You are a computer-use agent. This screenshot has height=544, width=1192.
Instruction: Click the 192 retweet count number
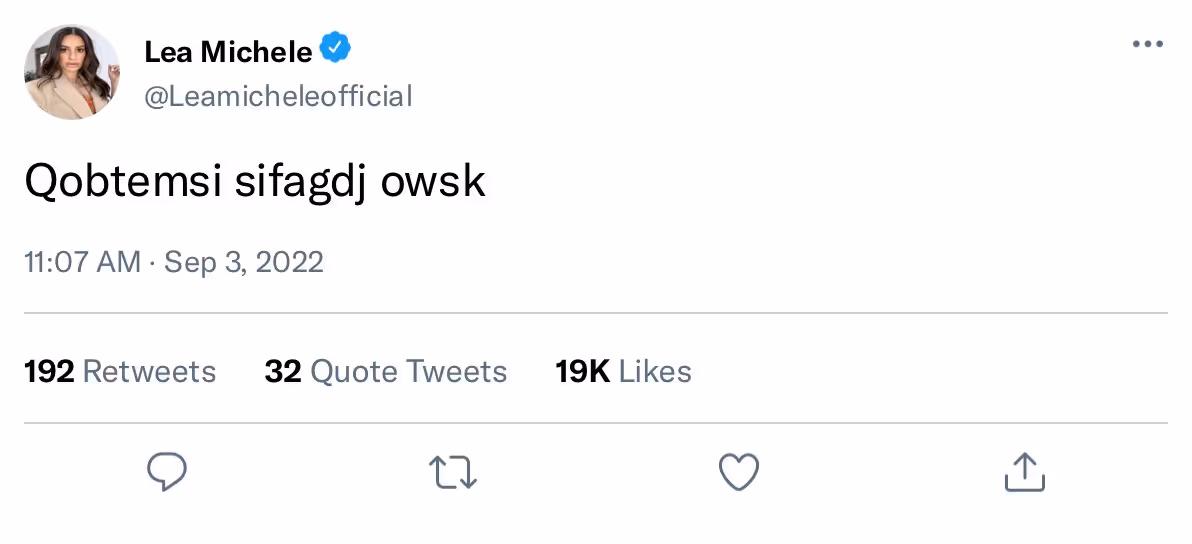pos(49,372)
